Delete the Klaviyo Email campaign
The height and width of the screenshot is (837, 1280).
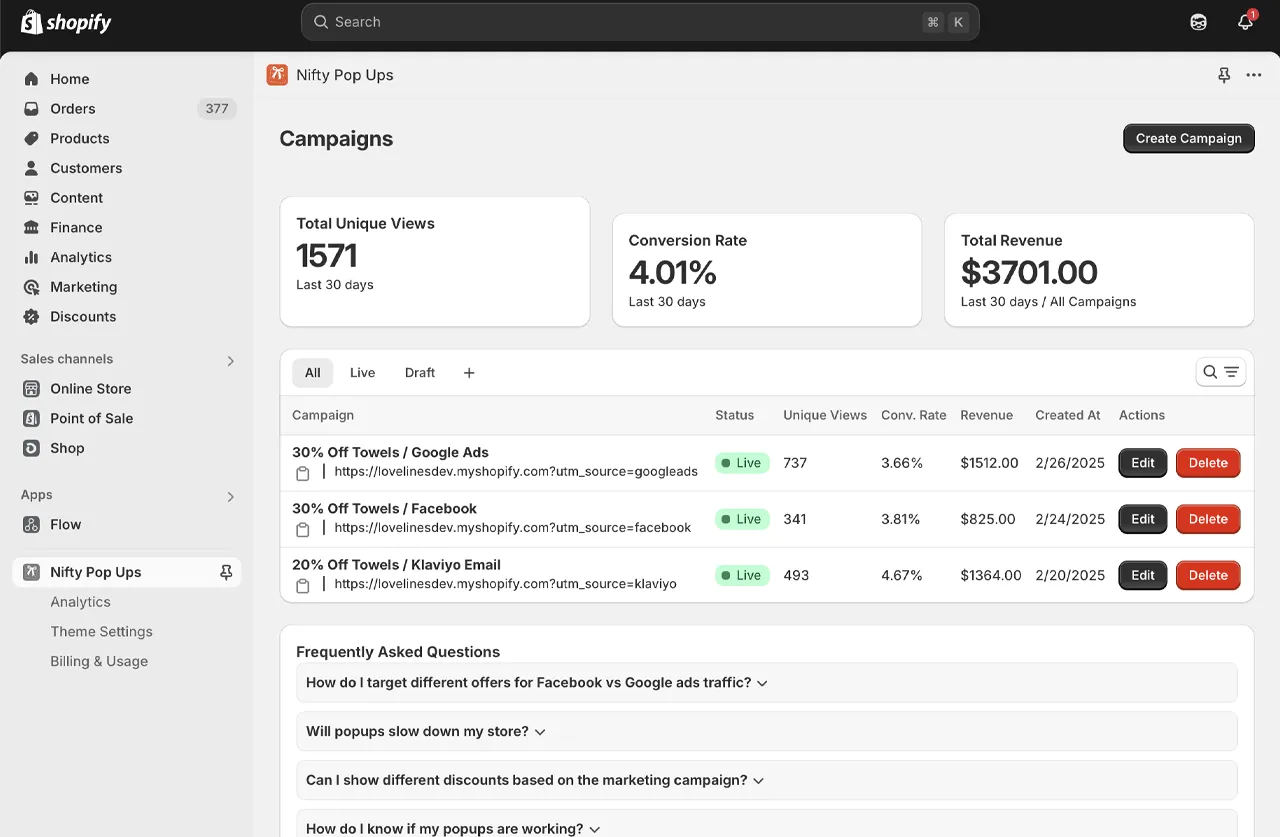(1207, 575)
